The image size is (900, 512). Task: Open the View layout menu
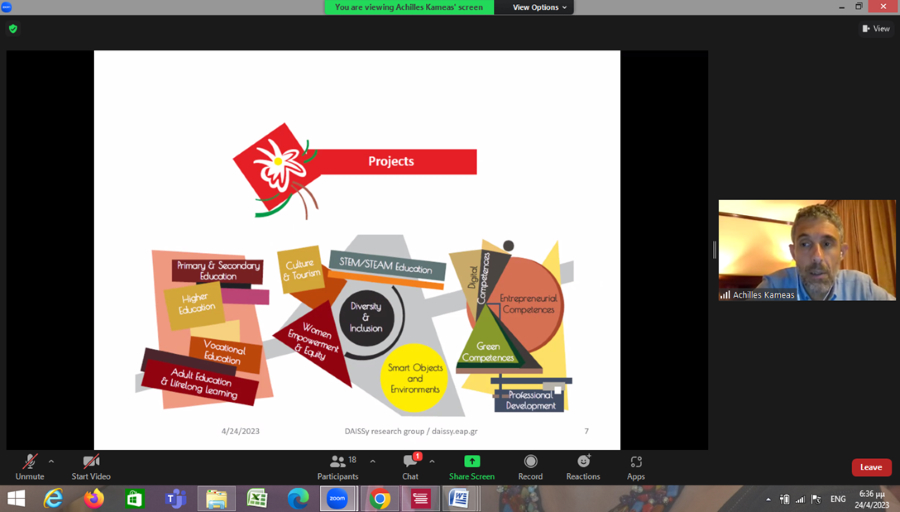click(875, 29)
